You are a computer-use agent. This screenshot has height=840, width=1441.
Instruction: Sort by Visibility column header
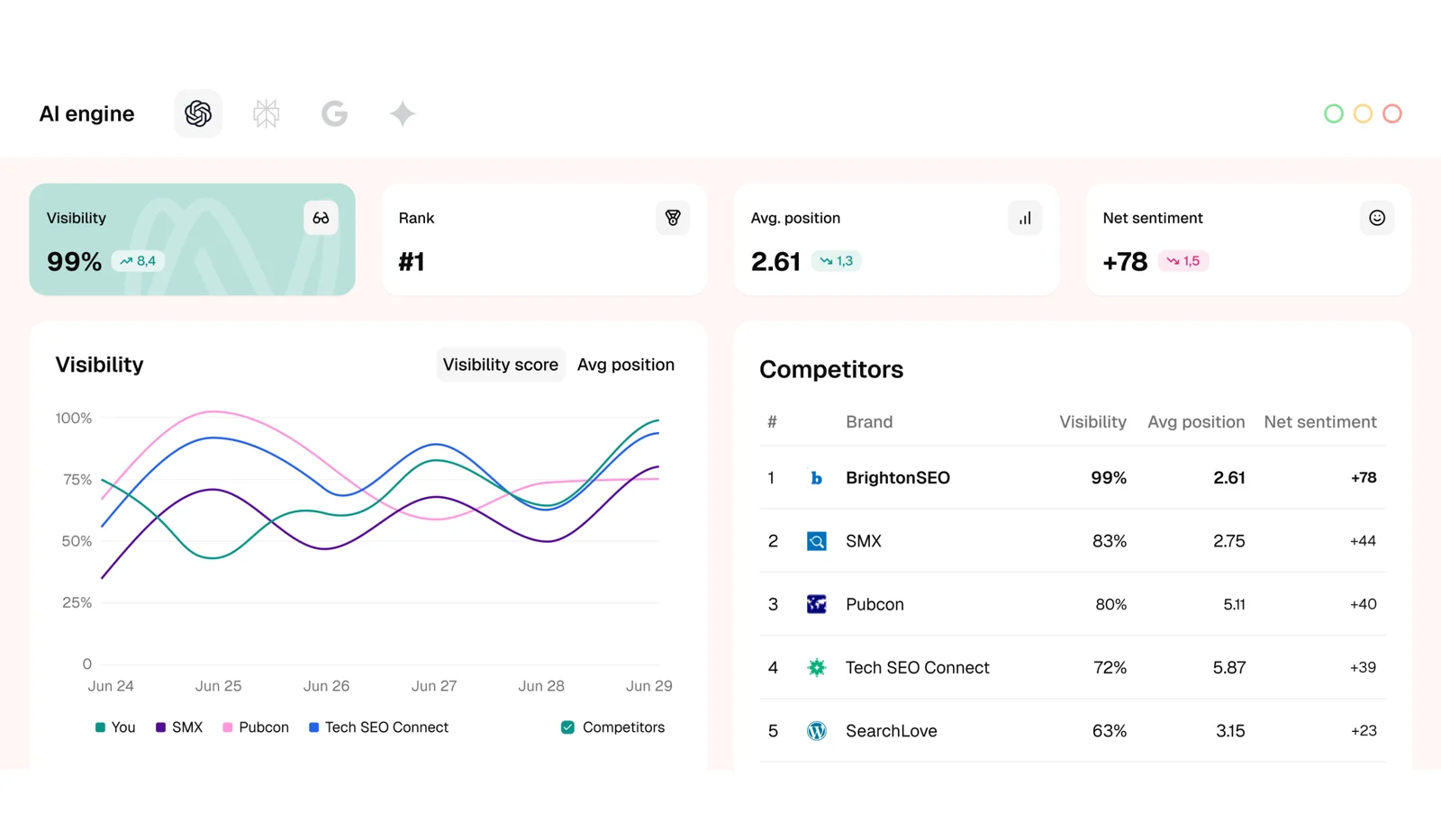click(1092, 422)
